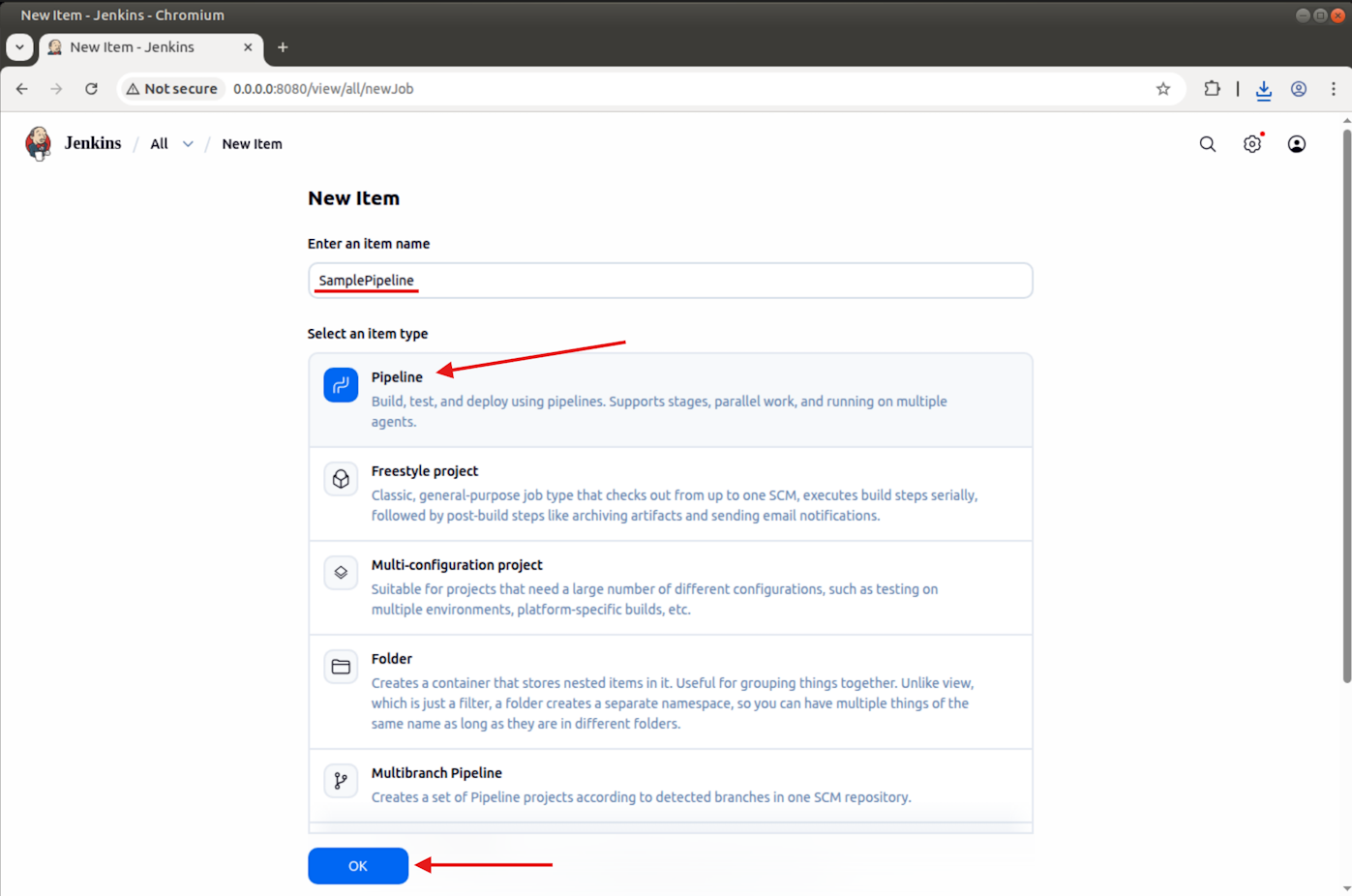Go to the All breadcrumb link
This screenshot has width=1352, height=896.
point(159,144)
